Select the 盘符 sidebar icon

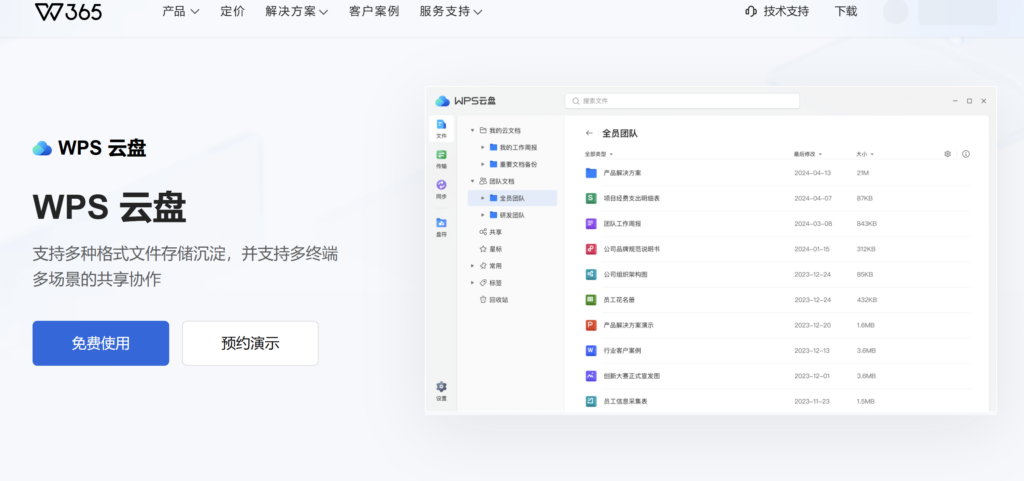(441, 226)
